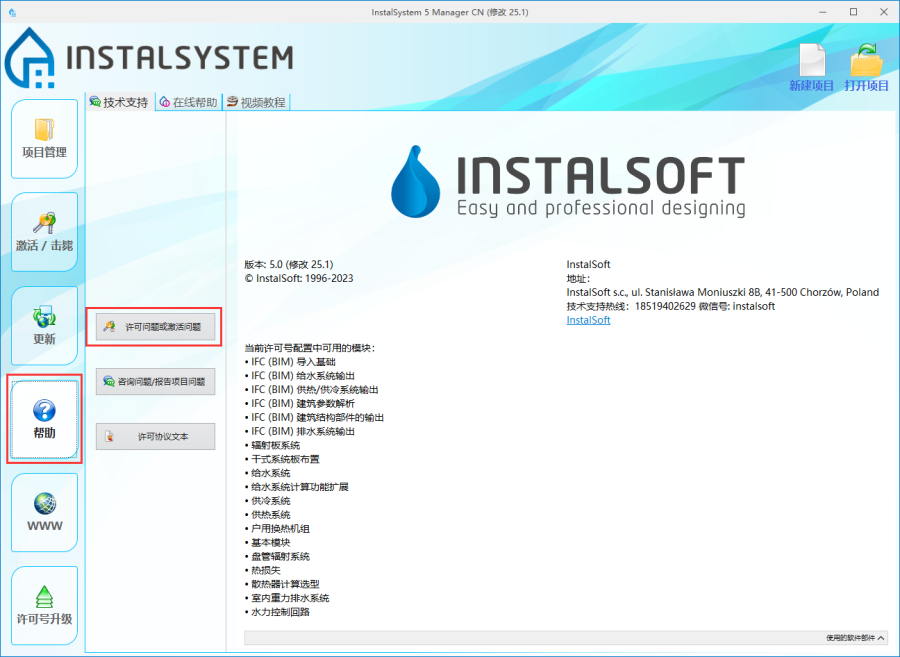The image size is (900, 657).
Task: Click the 许可问题或激活问题 button
Action: pos(155,326)
